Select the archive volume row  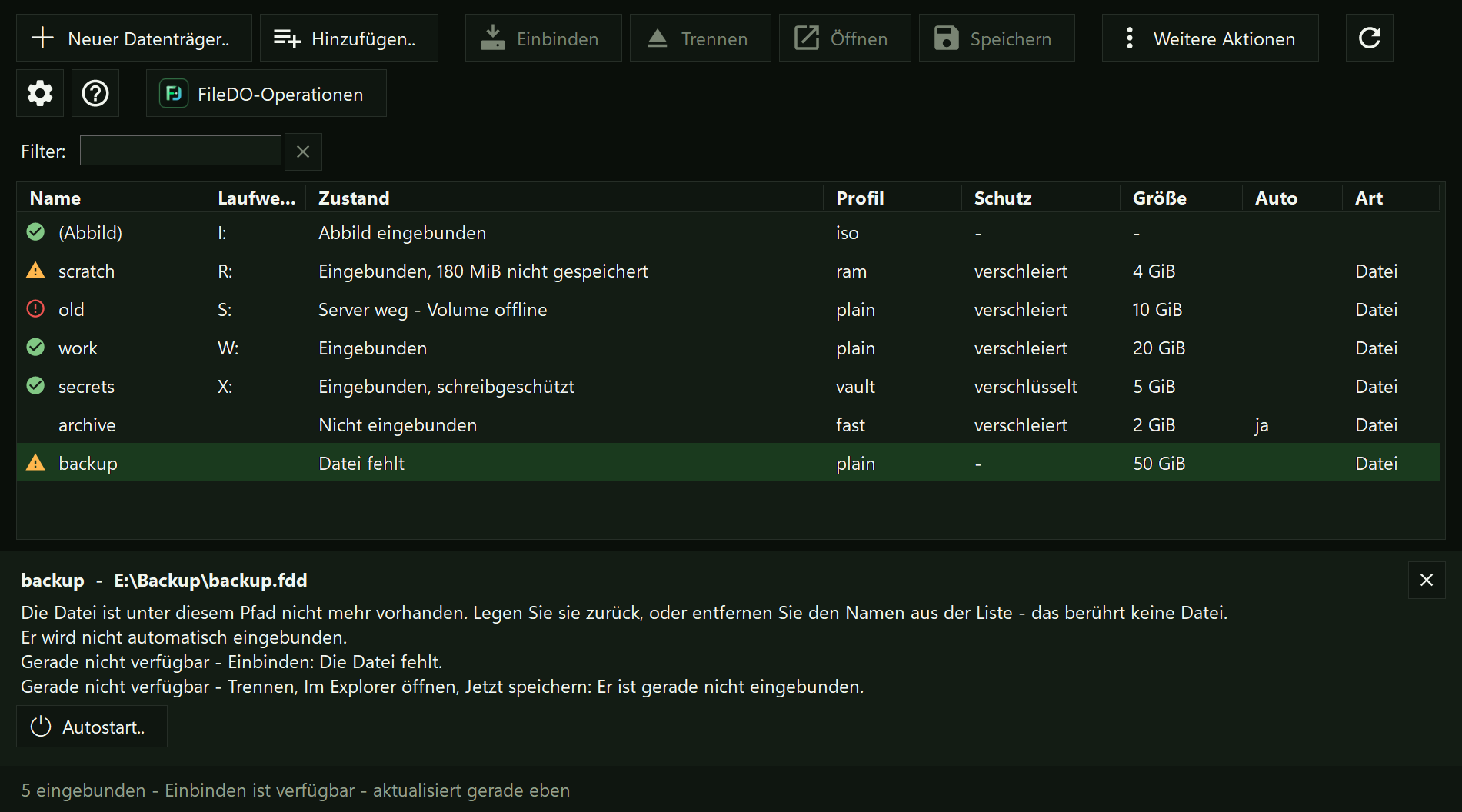click(x=728, y=424)
